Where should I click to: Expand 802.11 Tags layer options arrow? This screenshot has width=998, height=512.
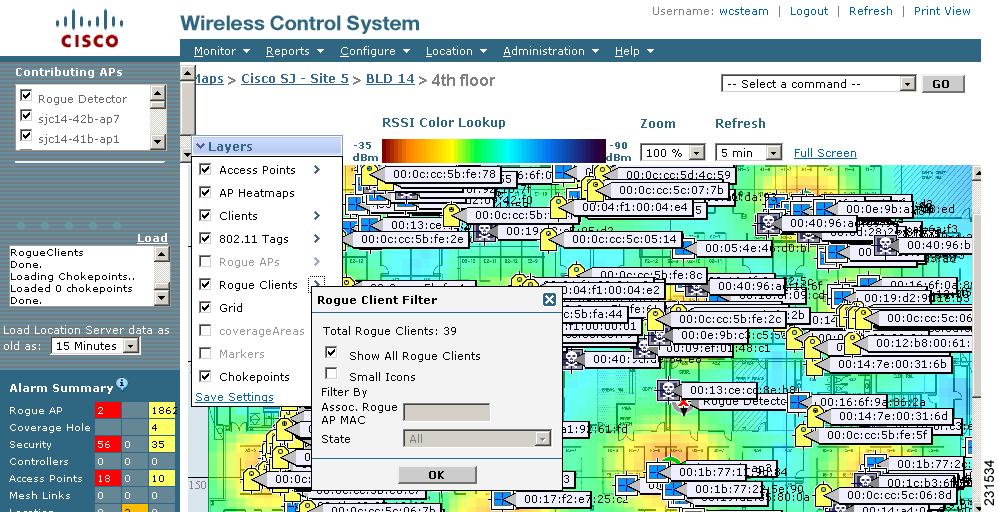pos(316,238)
